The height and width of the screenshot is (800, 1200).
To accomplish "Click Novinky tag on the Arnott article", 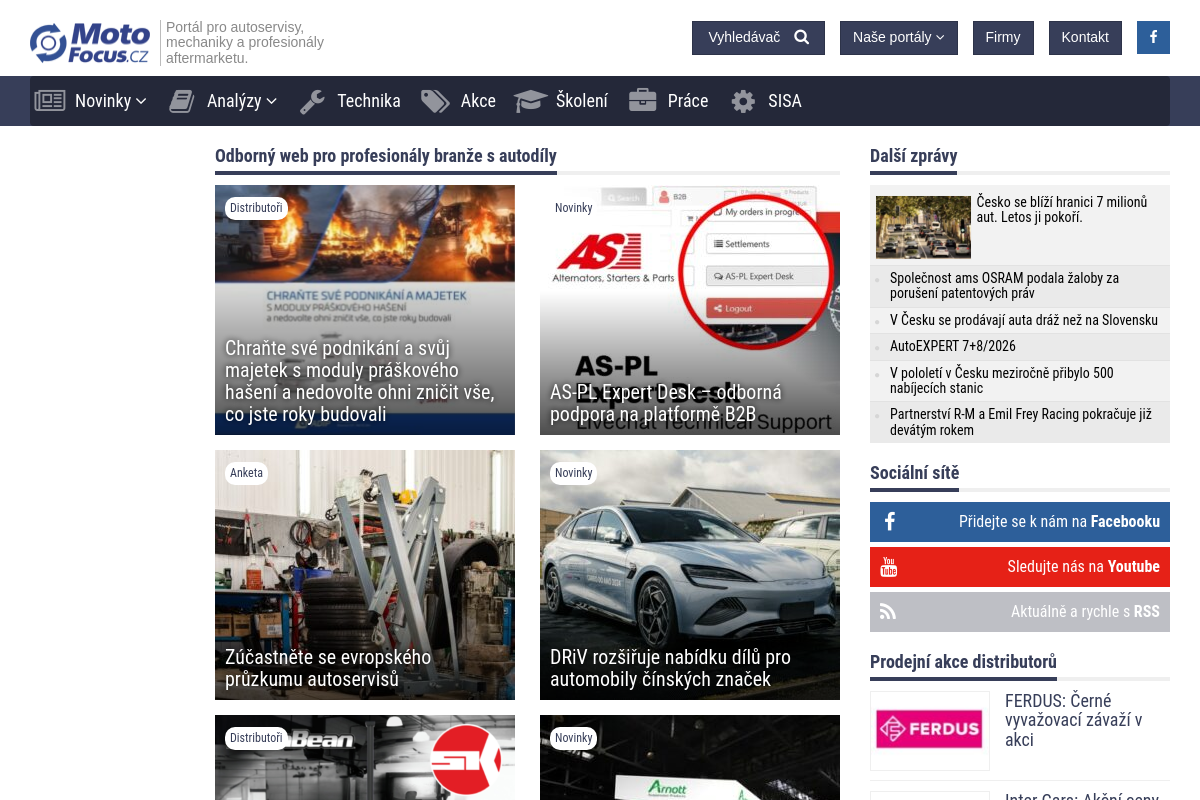I will pos(574,738).
